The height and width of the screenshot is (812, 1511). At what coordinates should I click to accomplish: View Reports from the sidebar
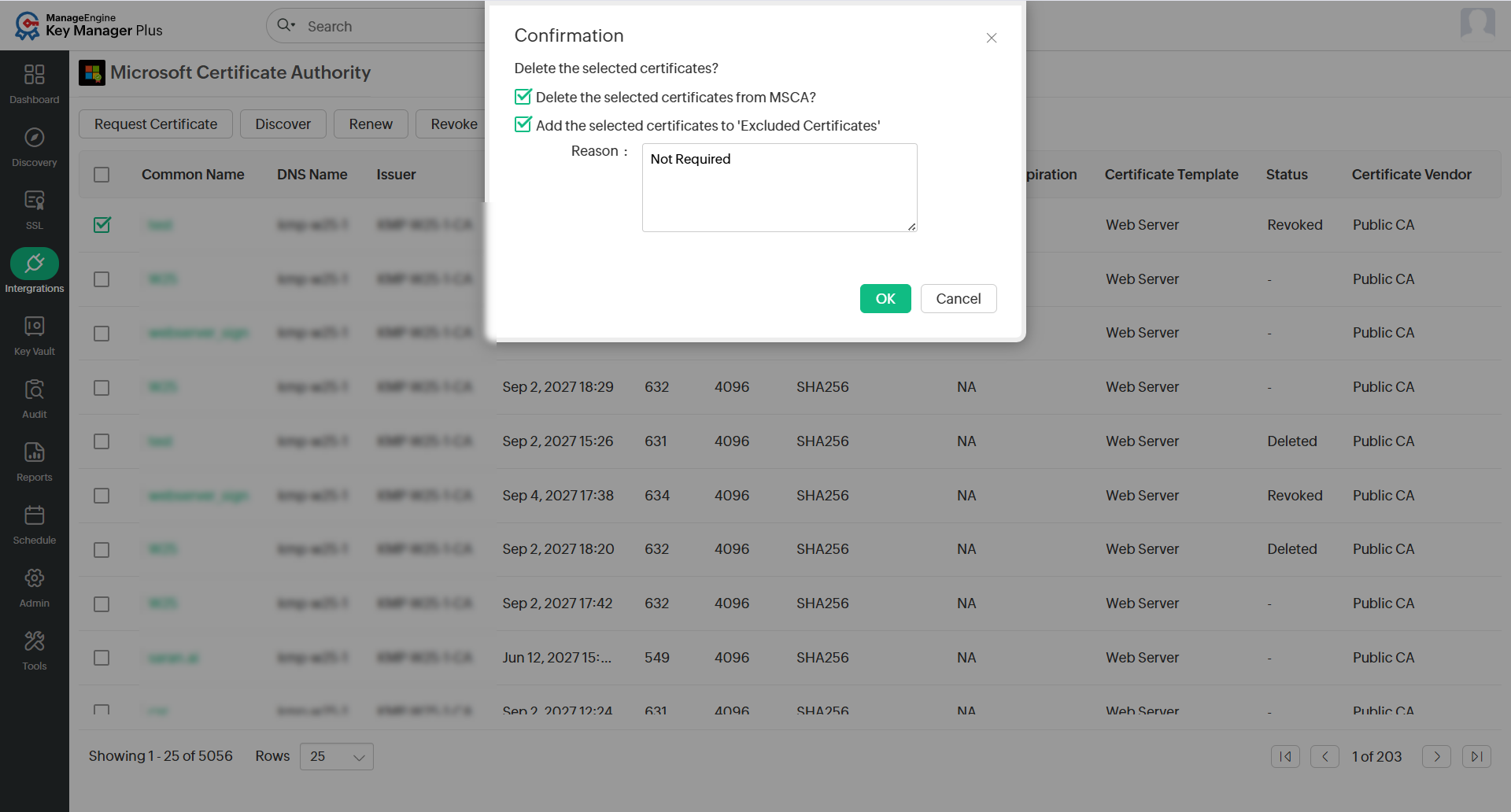35,452
